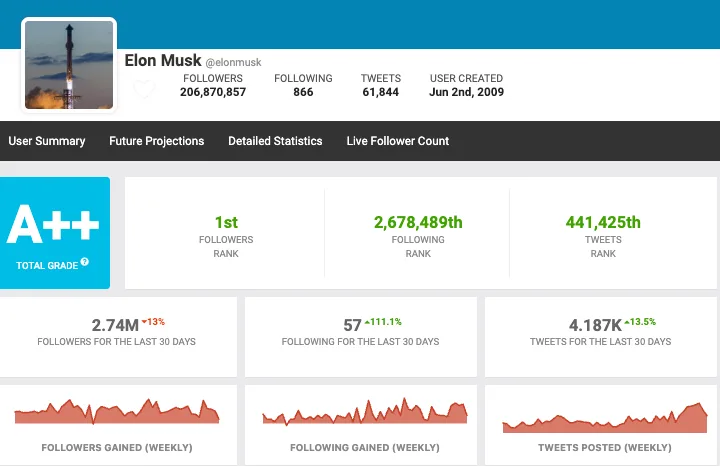Click the 206,870,857 followers count
The height and width of the screenshot is (466, 720).
point(213,92)
